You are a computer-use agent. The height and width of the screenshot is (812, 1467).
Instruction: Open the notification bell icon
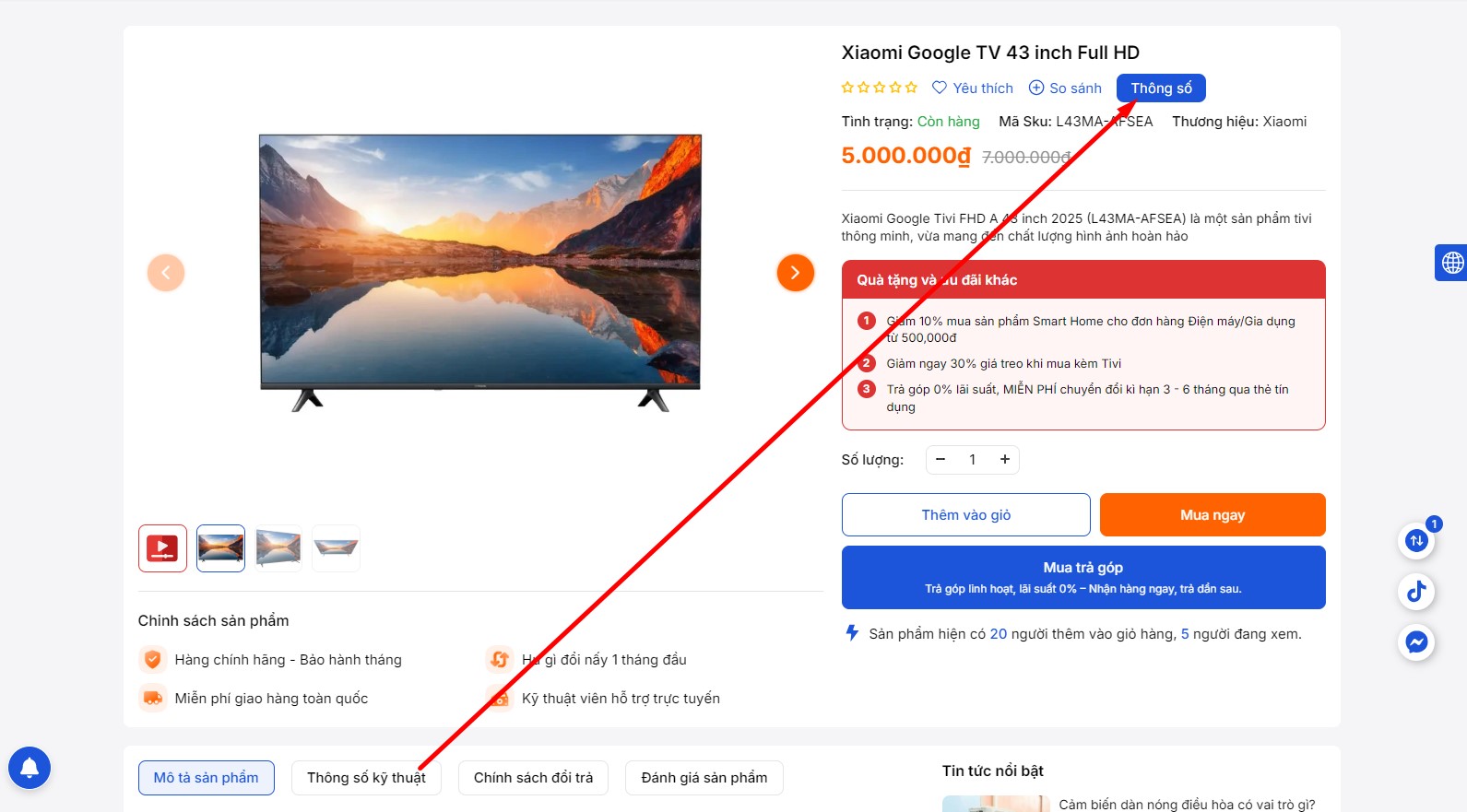coord(30,768)
